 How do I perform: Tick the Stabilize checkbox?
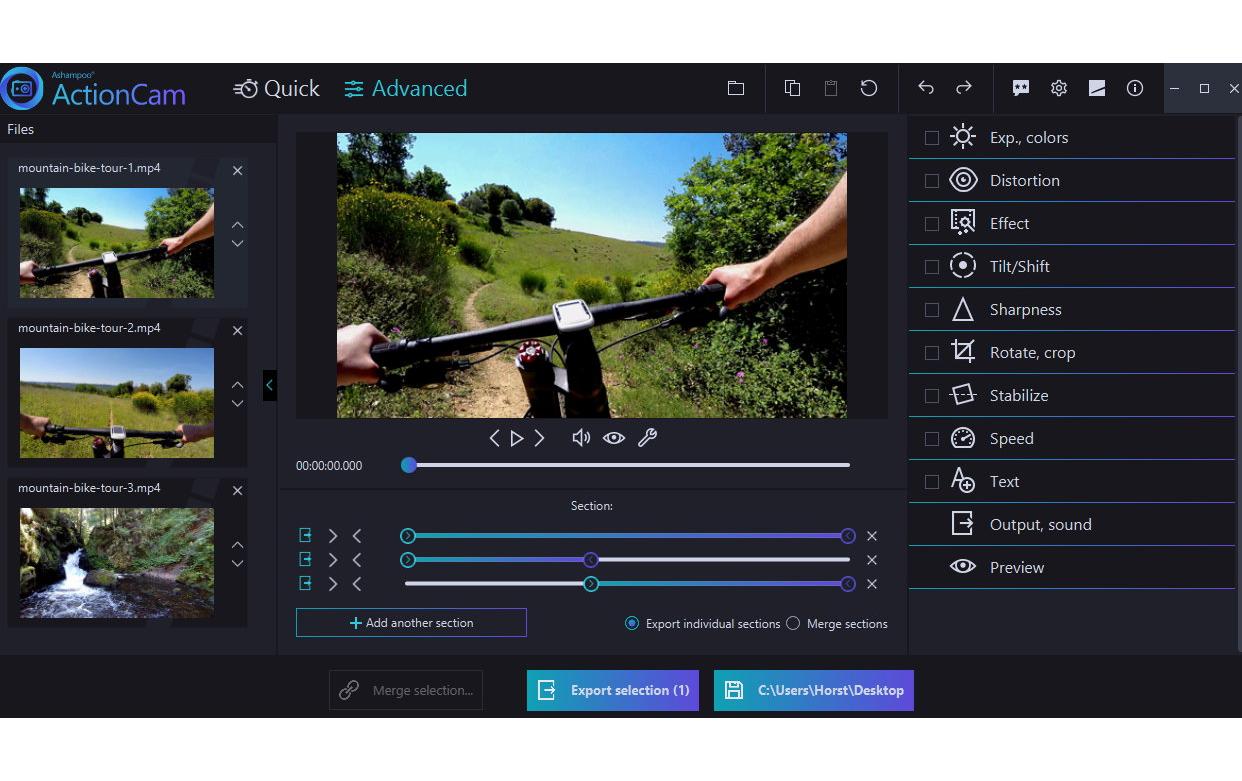point(932,396)
